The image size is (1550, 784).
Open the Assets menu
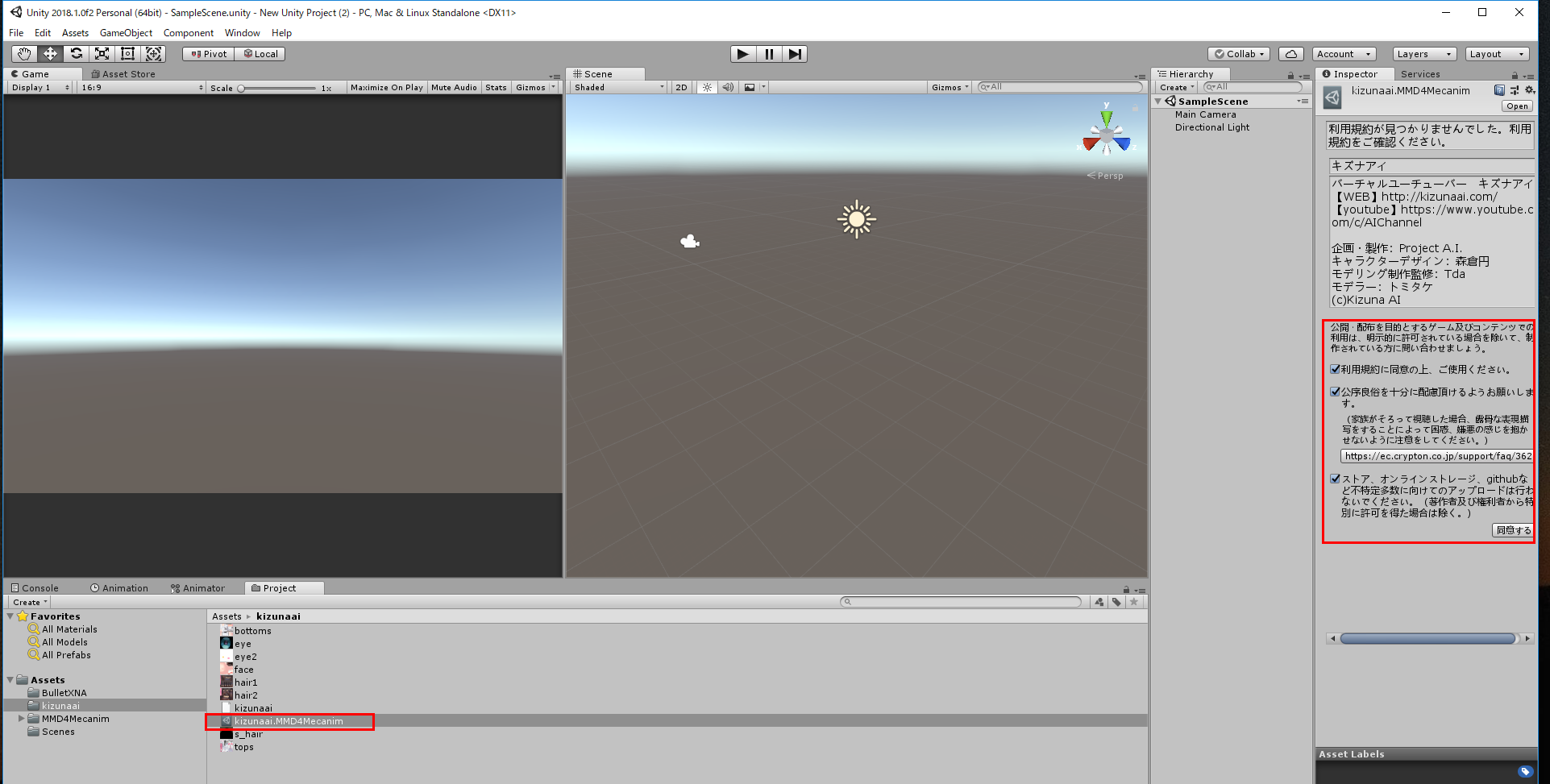coord(75,33)
